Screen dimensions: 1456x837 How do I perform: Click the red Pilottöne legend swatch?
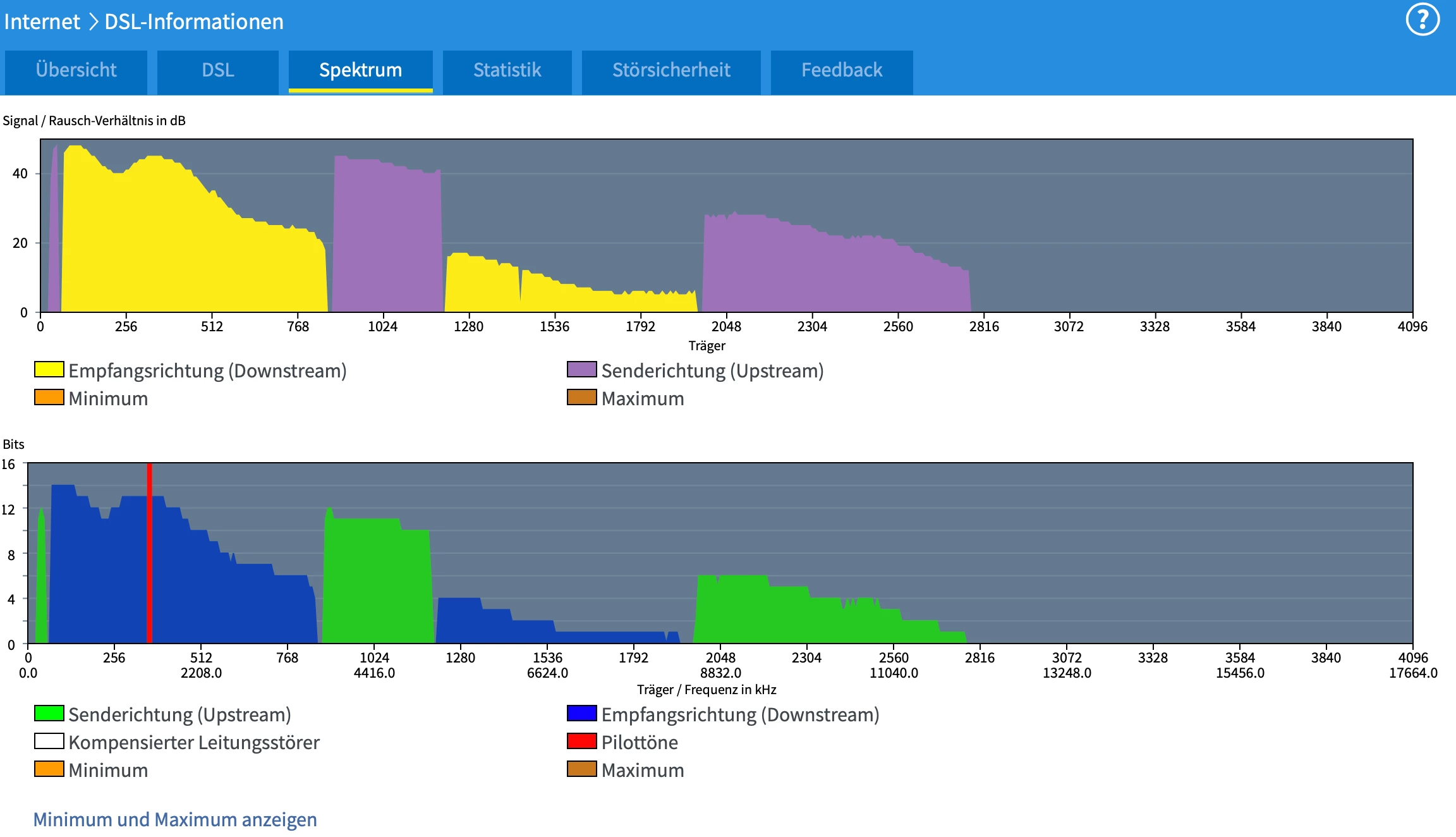(x=581, y=742)
